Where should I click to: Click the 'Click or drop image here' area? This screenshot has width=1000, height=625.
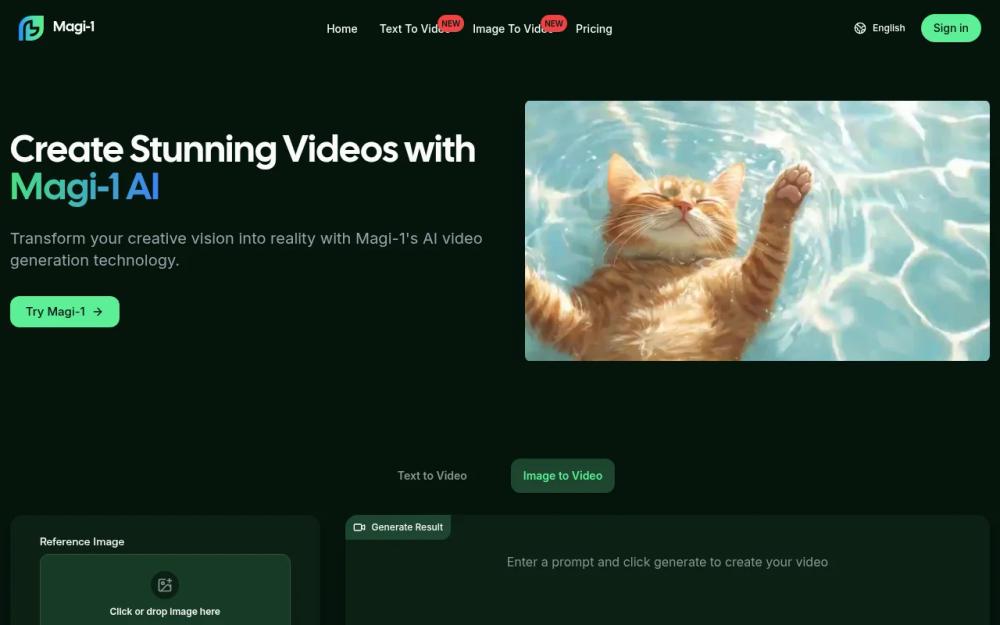coord(165,590)
